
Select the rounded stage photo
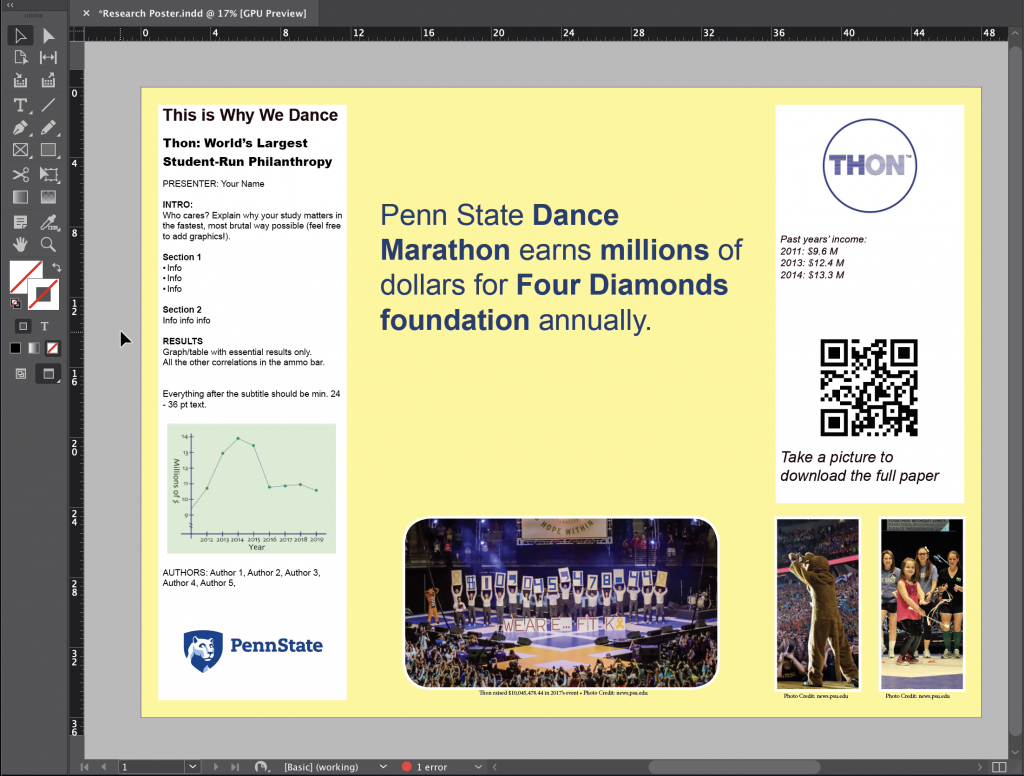[561, 603]
